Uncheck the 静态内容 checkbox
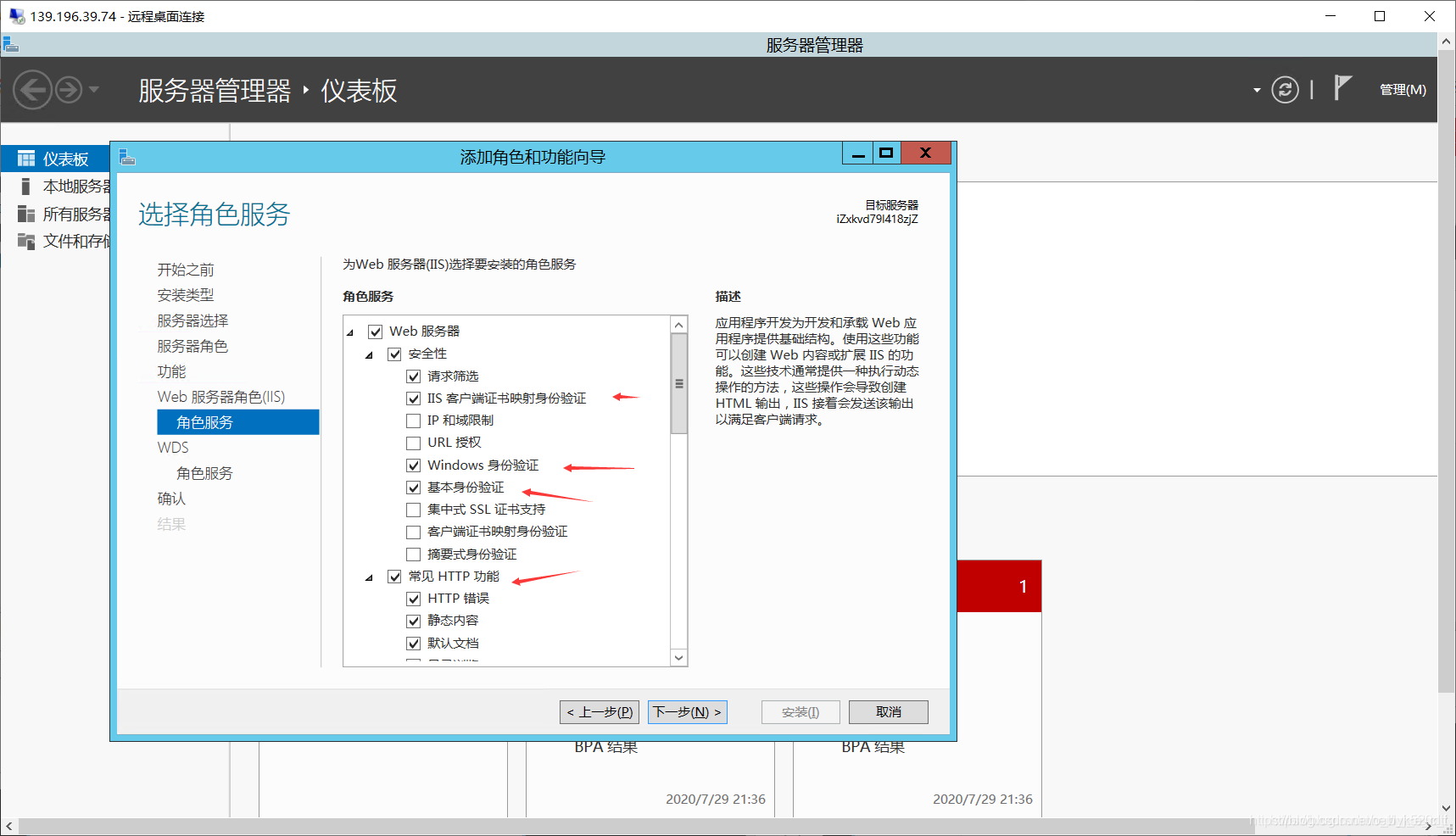 414,621
